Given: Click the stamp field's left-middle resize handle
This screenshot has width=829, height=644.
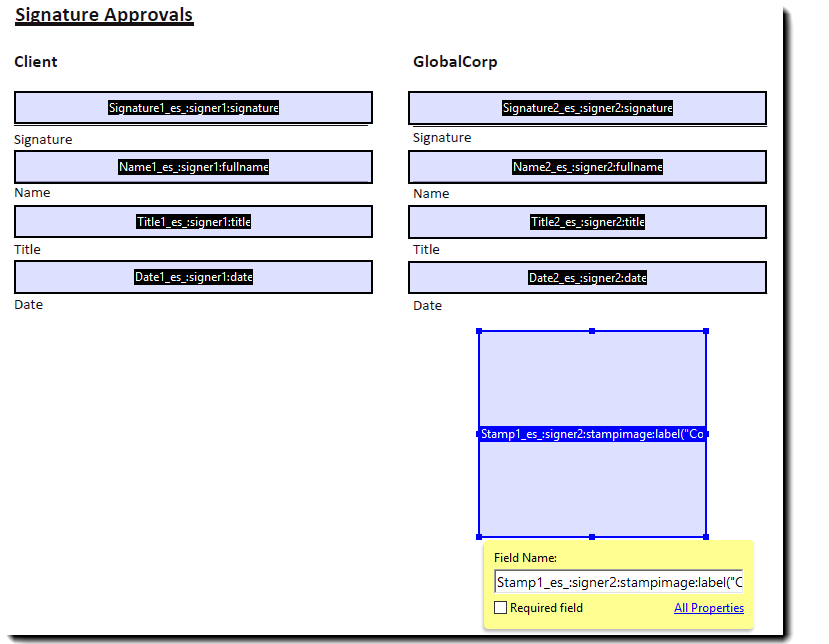Looking at the screenshot, I should coord(479,434).
